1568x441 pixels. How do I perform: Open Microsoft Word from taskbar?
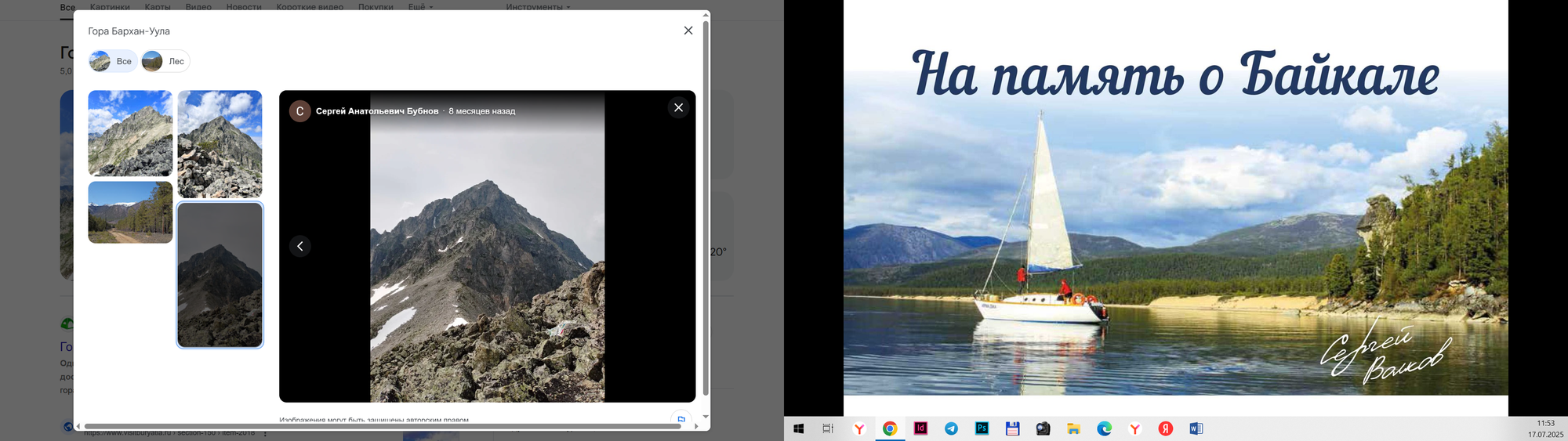(1196, 428)
